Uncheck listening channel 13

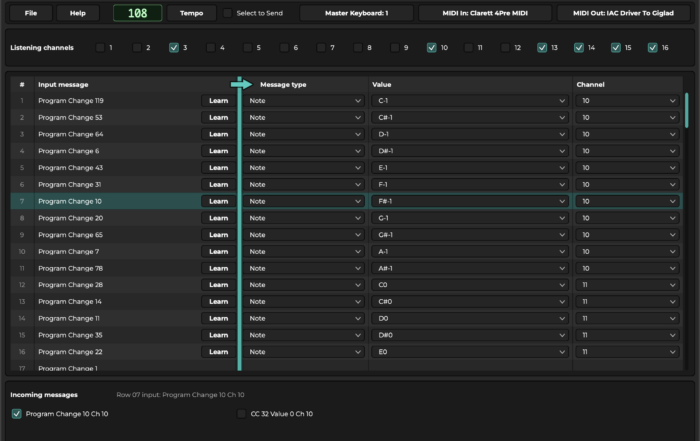tap(542, 48)
